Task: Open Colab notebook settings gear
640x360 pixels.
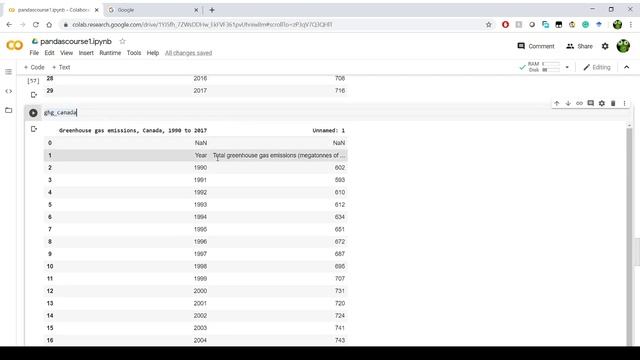Action: (x=605, y=46)
